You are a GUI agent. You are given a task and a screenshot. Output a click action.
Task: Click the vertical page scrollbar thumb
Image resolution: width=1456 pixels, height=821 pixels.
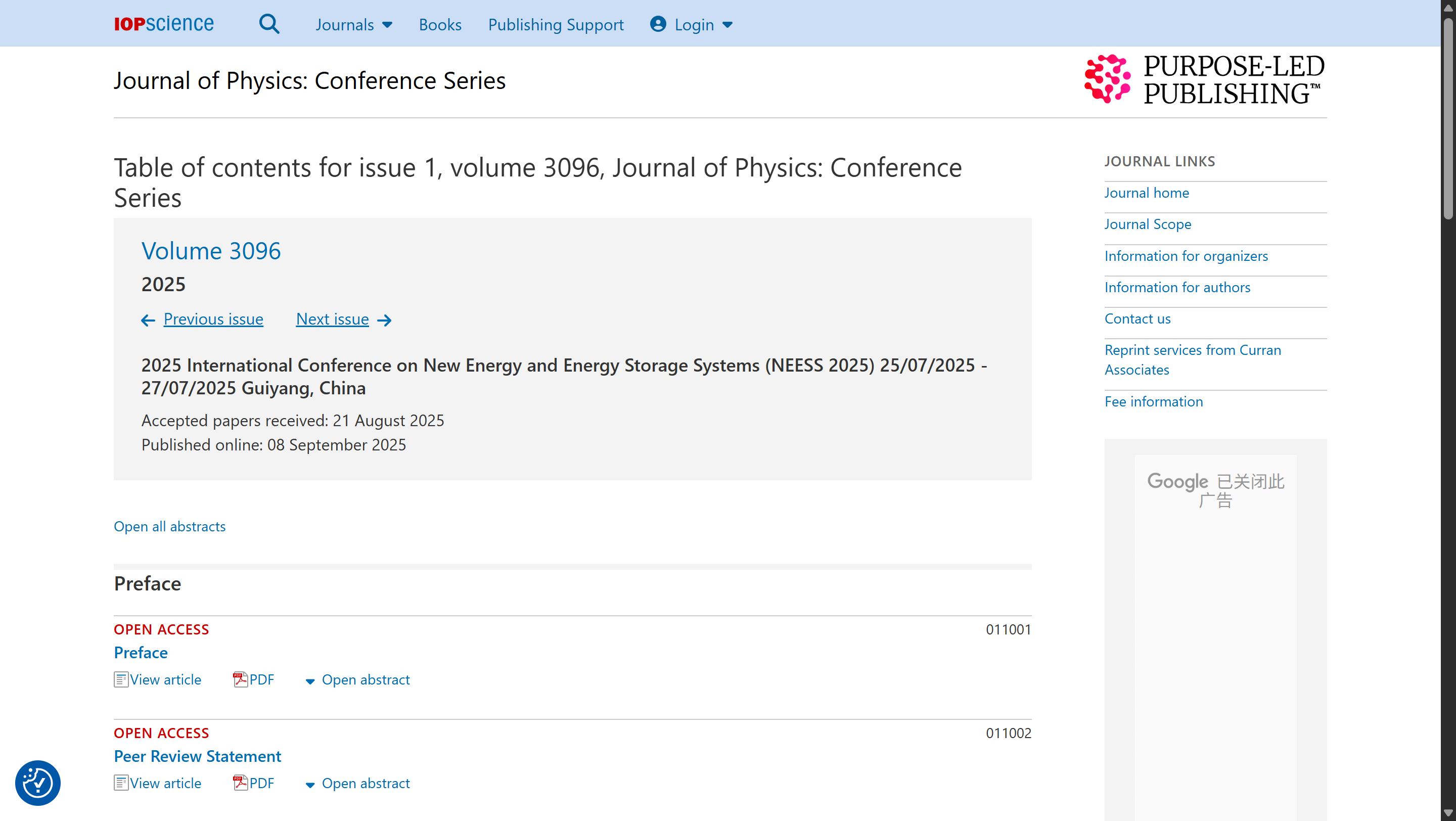tap(1448, 119)
